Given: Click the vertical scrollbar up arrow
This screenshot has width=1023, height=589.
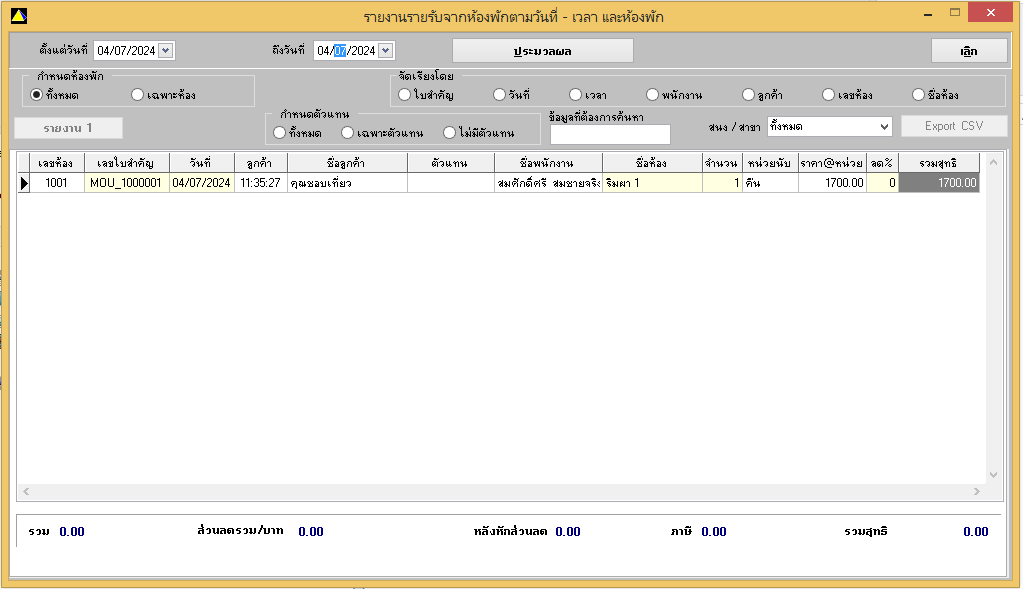Looking at the screenshot, I should click(993, 162).
